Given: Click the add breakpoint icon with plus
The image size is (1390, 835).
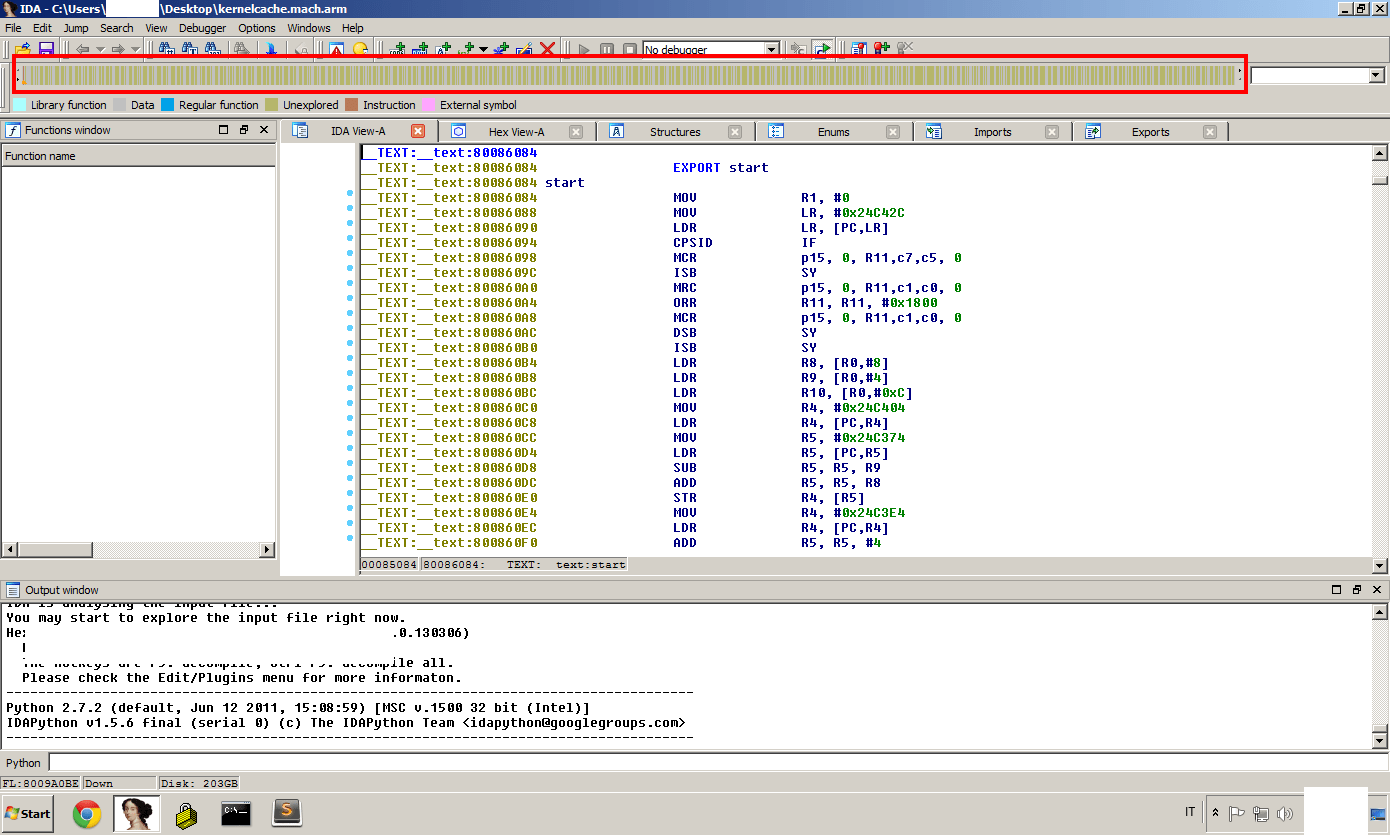Looking at the screenshot, I should 882,49.
